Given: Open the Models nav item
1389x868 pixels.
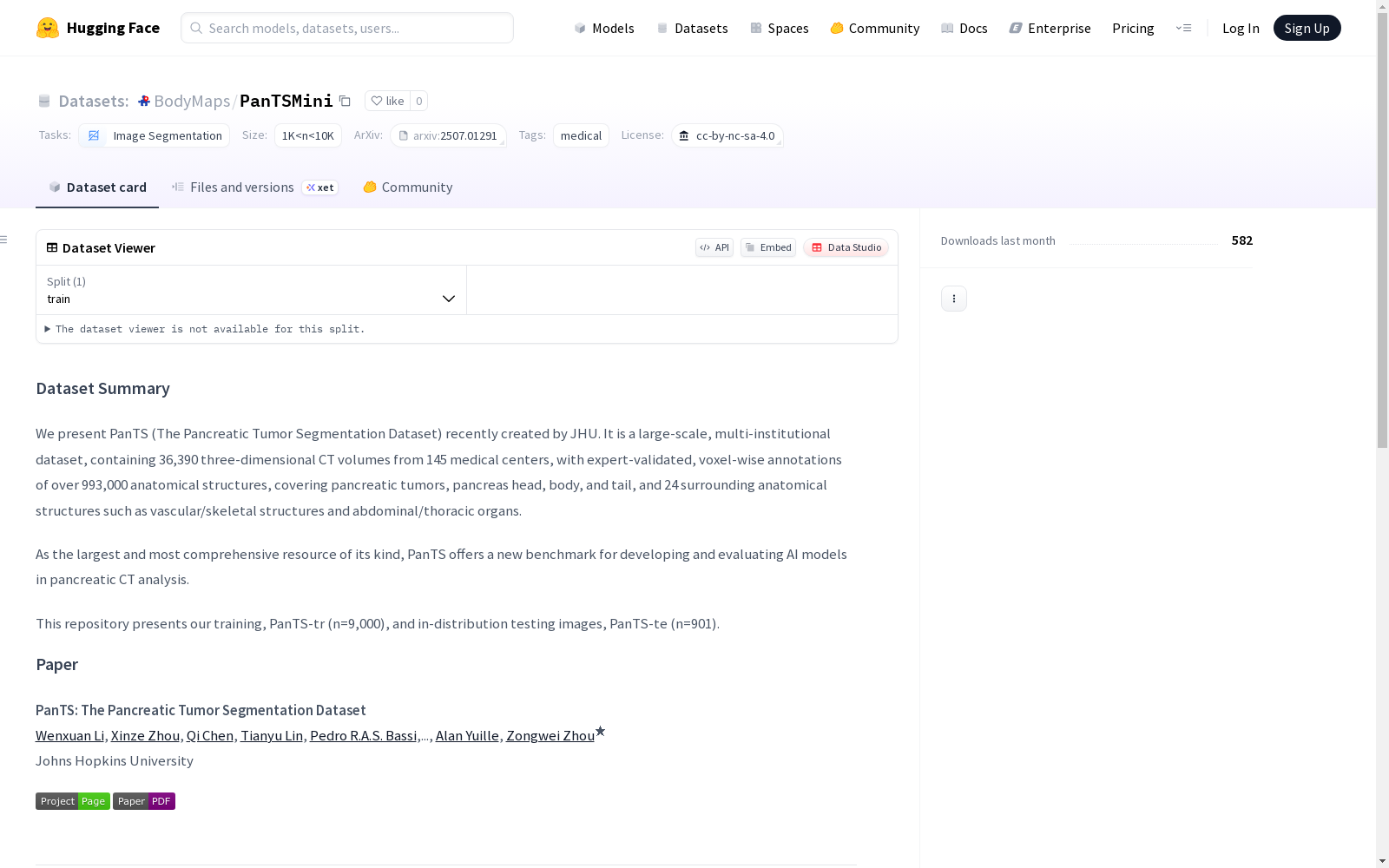Looking at the screenshot, I should click(x=604, y=28).
